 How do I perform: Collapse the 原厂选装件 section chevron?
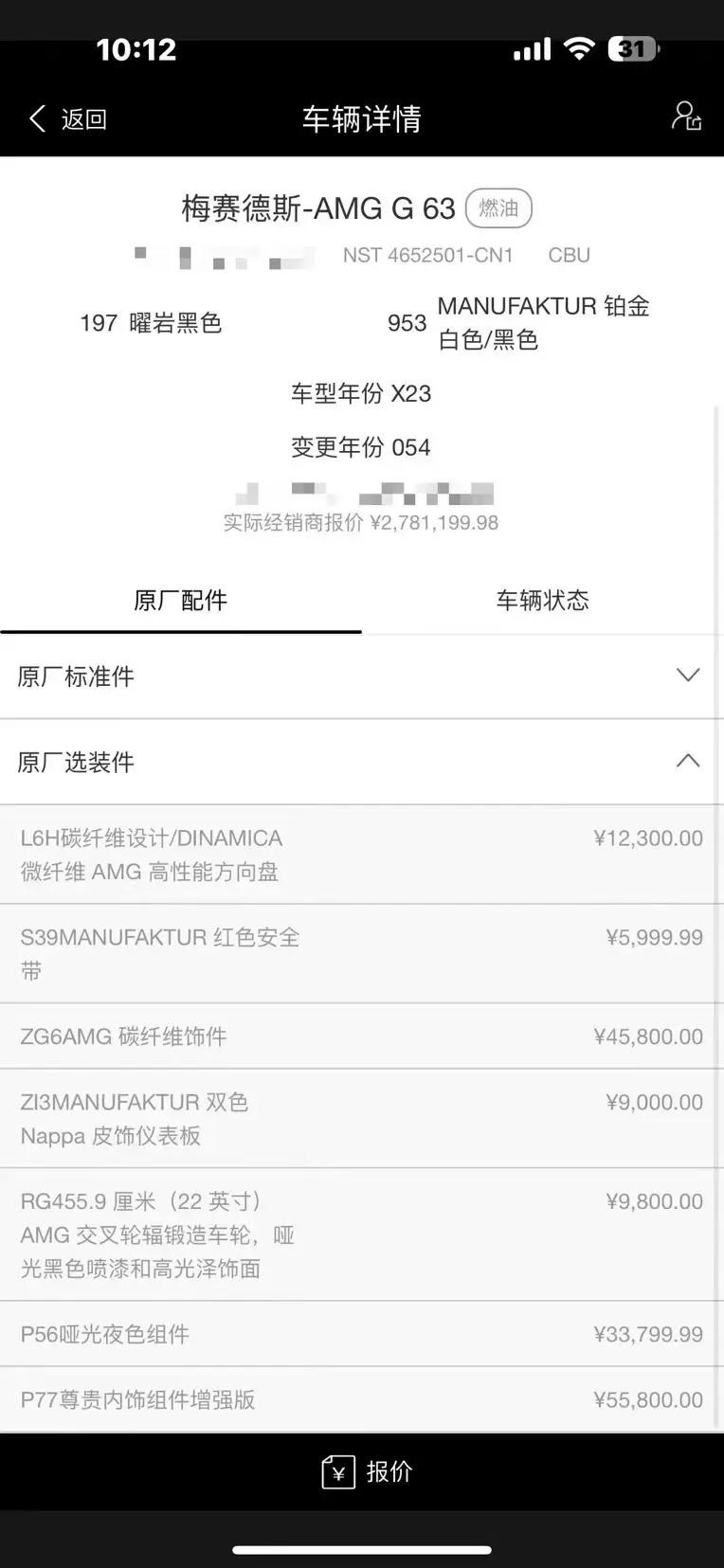(688, 761)
